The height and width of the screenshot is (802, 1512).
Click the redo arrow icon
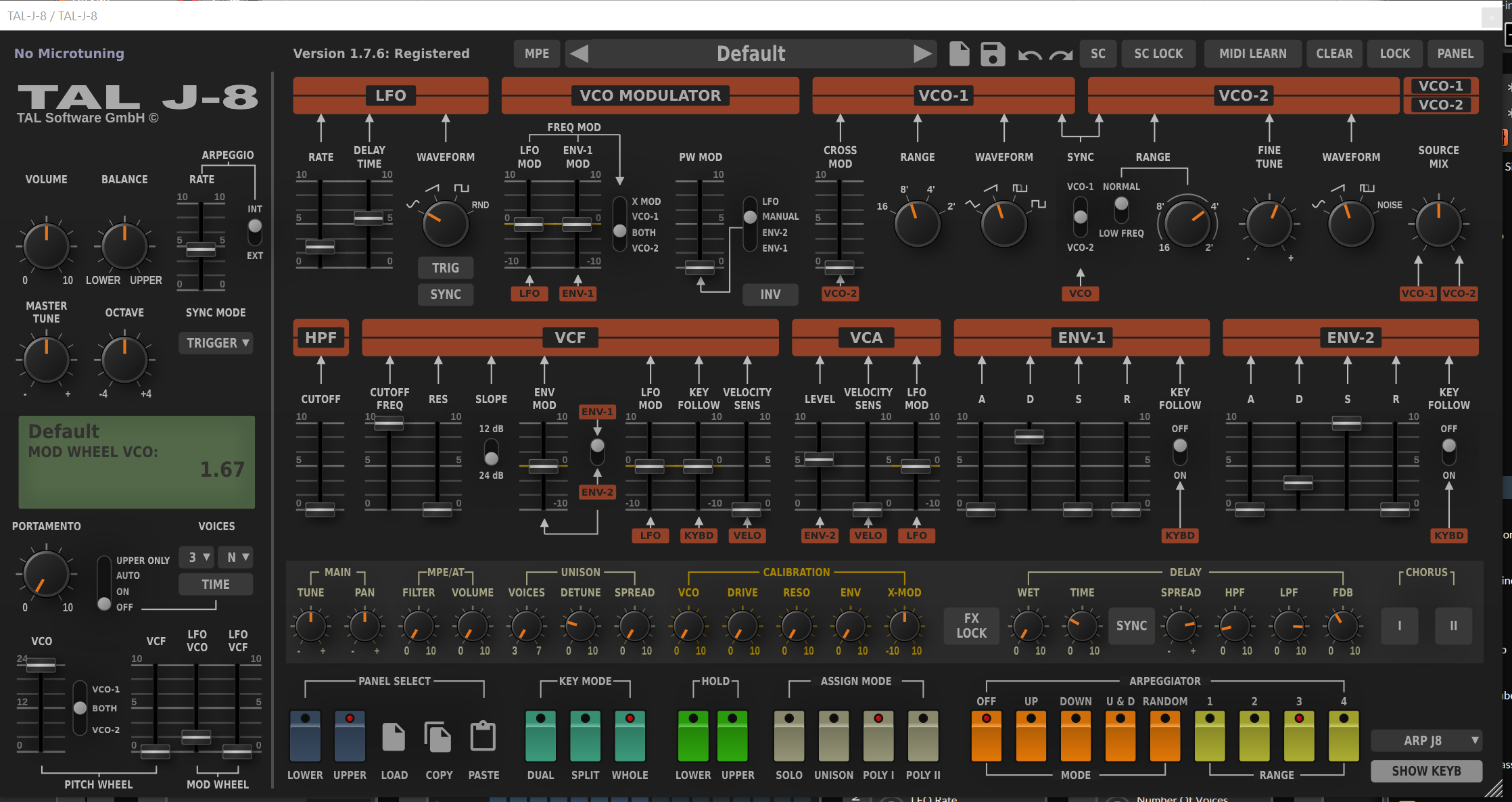[x=1061, y=55]
